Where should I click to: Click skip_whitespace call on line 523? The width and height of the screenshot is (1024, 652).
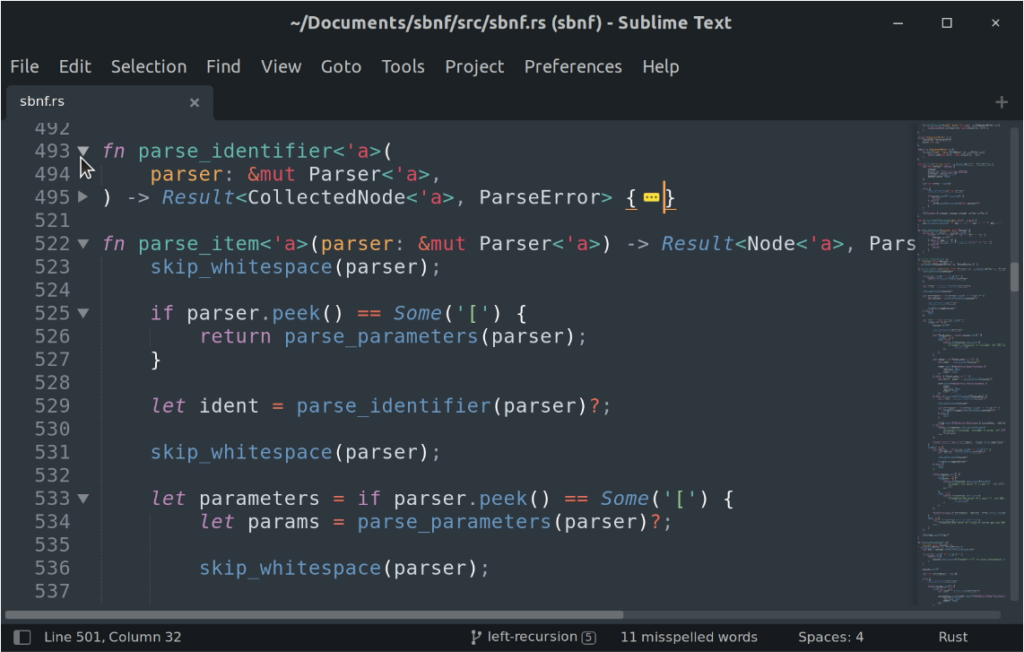(241, 267)
